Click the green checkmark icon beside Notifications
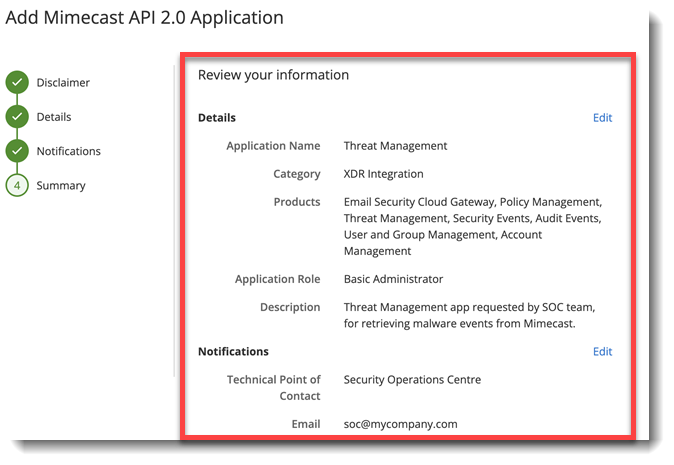Screen dimensions: 674x465 pos(17,151)
